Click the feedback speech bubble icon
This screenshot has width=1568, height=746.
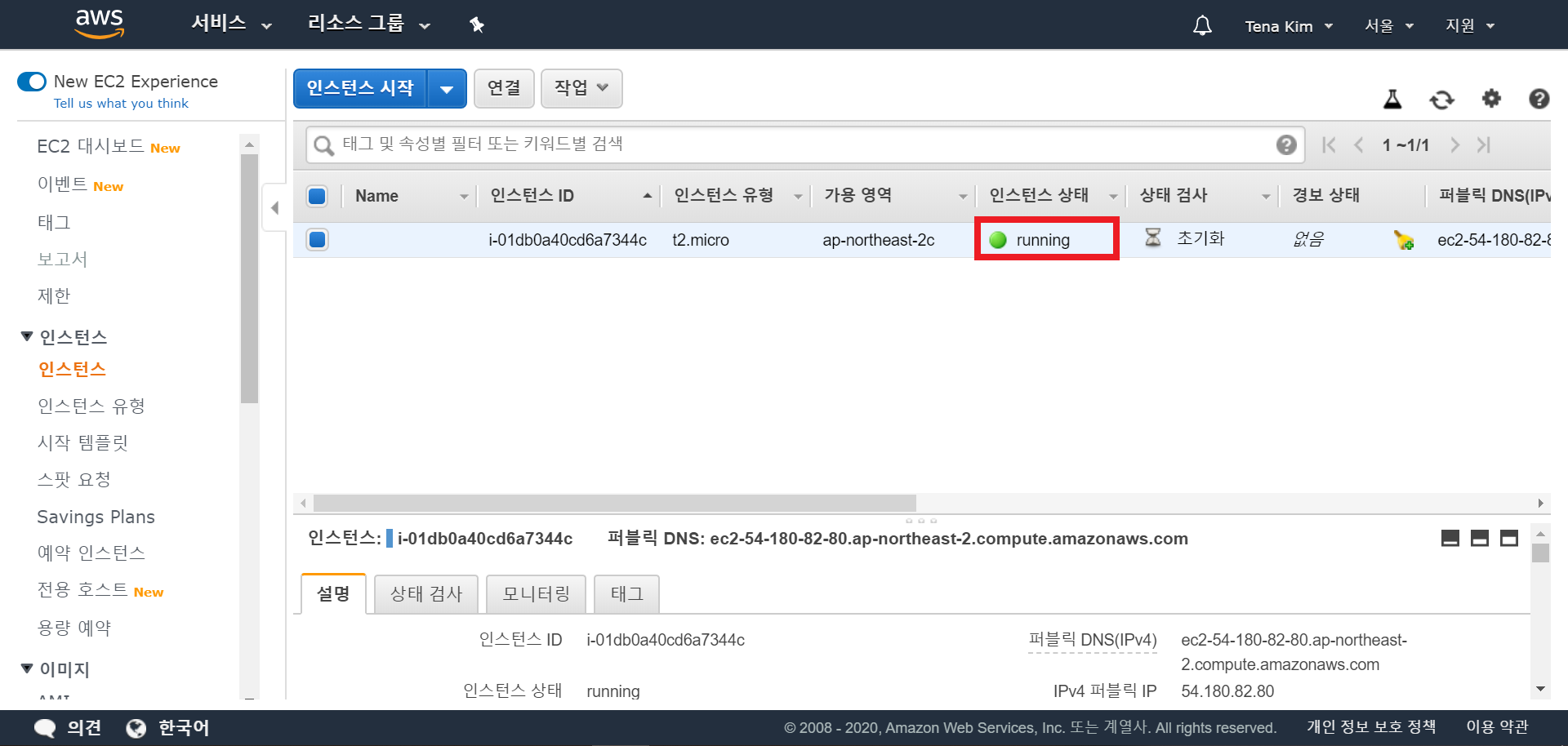coord(45,728)
